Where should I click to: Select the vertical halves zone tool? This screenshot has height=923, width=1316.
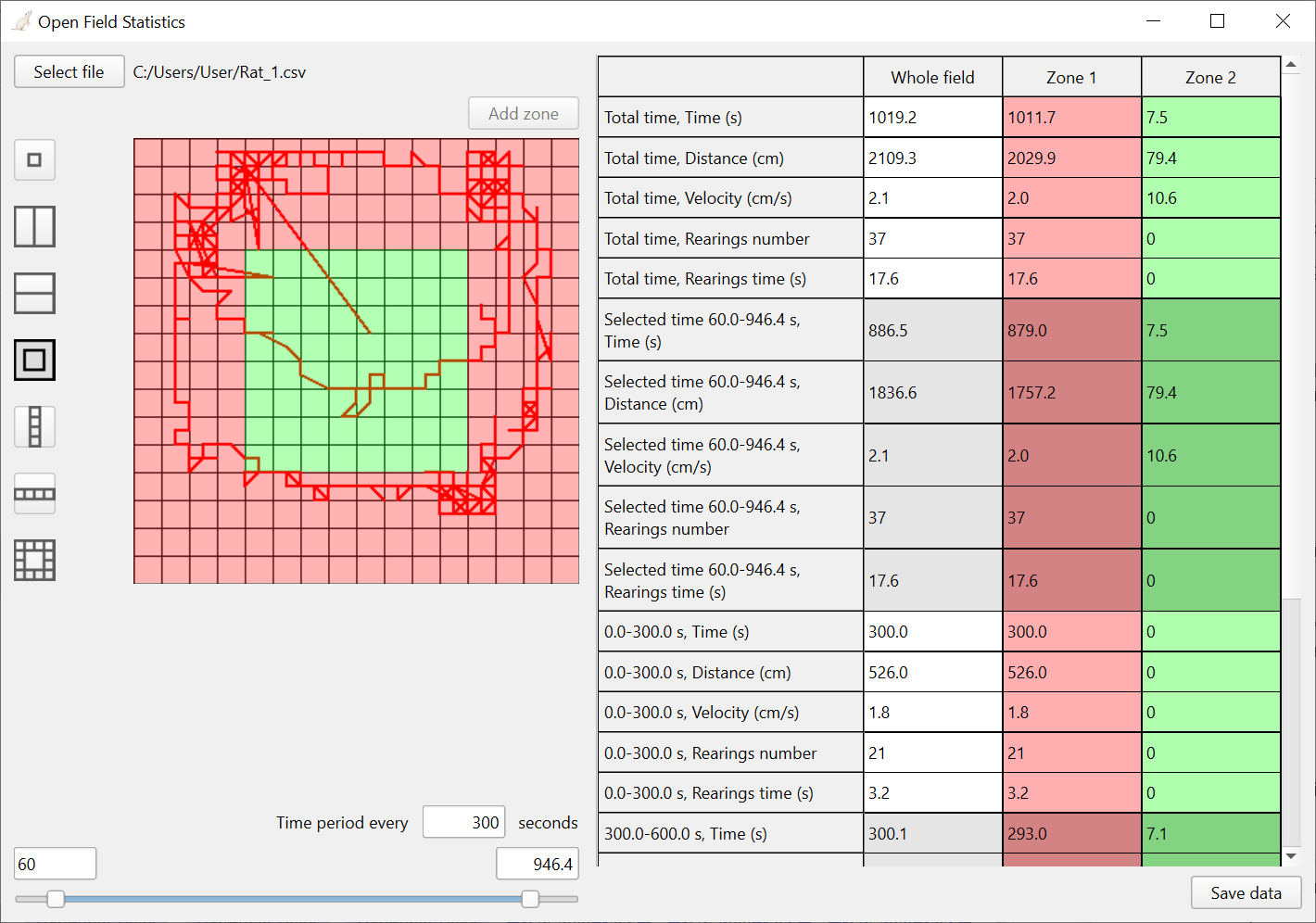34,226
